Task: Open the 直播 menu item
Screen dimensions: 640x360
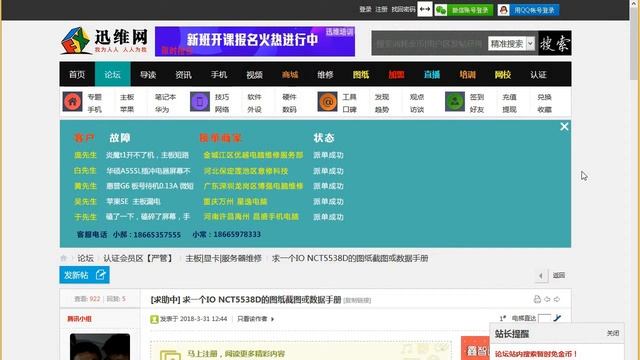Action: [x=432, y=74]
